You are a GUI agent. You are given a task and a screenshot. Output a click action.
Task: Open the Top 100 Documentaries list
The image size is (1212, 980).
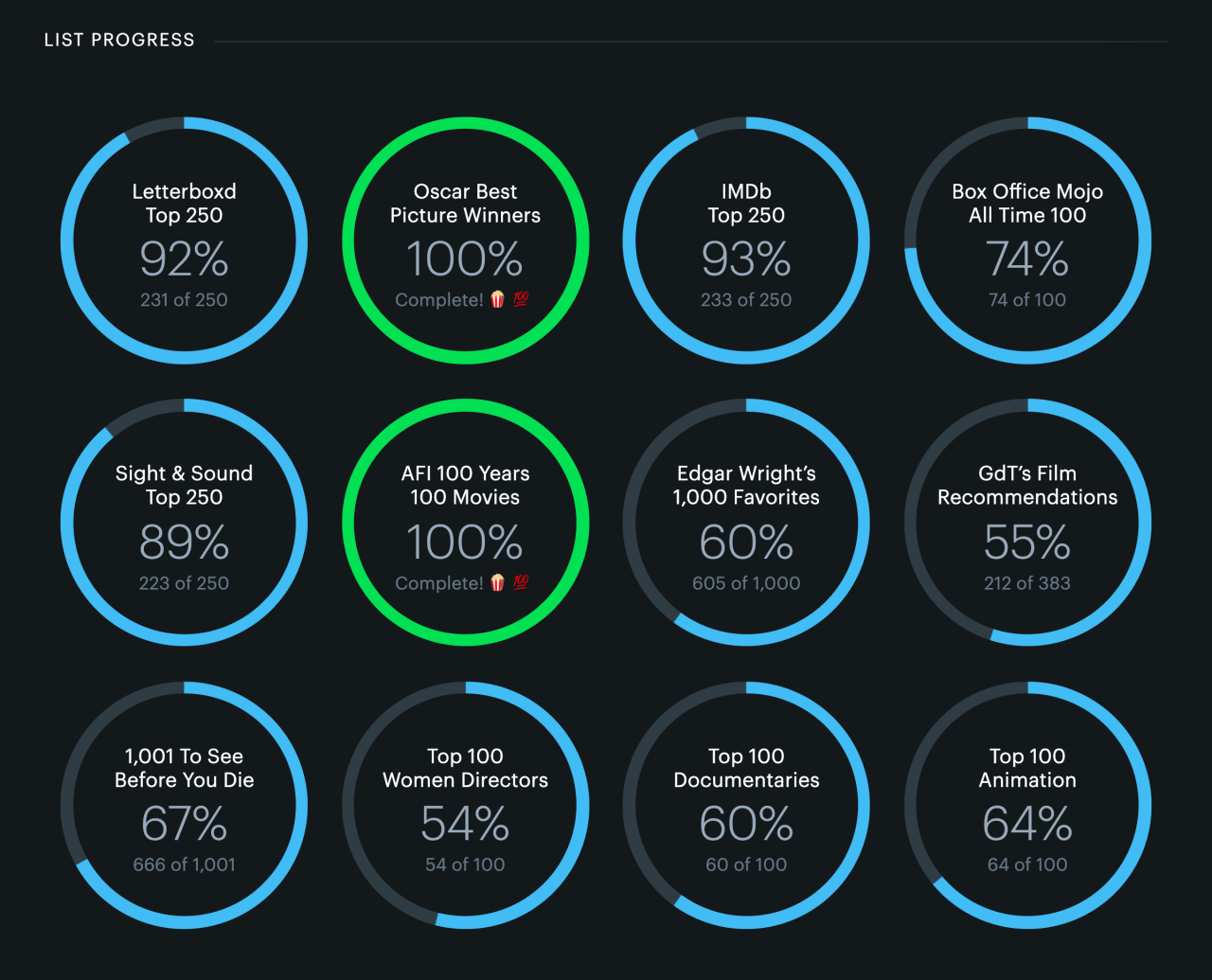pos(746,768)
